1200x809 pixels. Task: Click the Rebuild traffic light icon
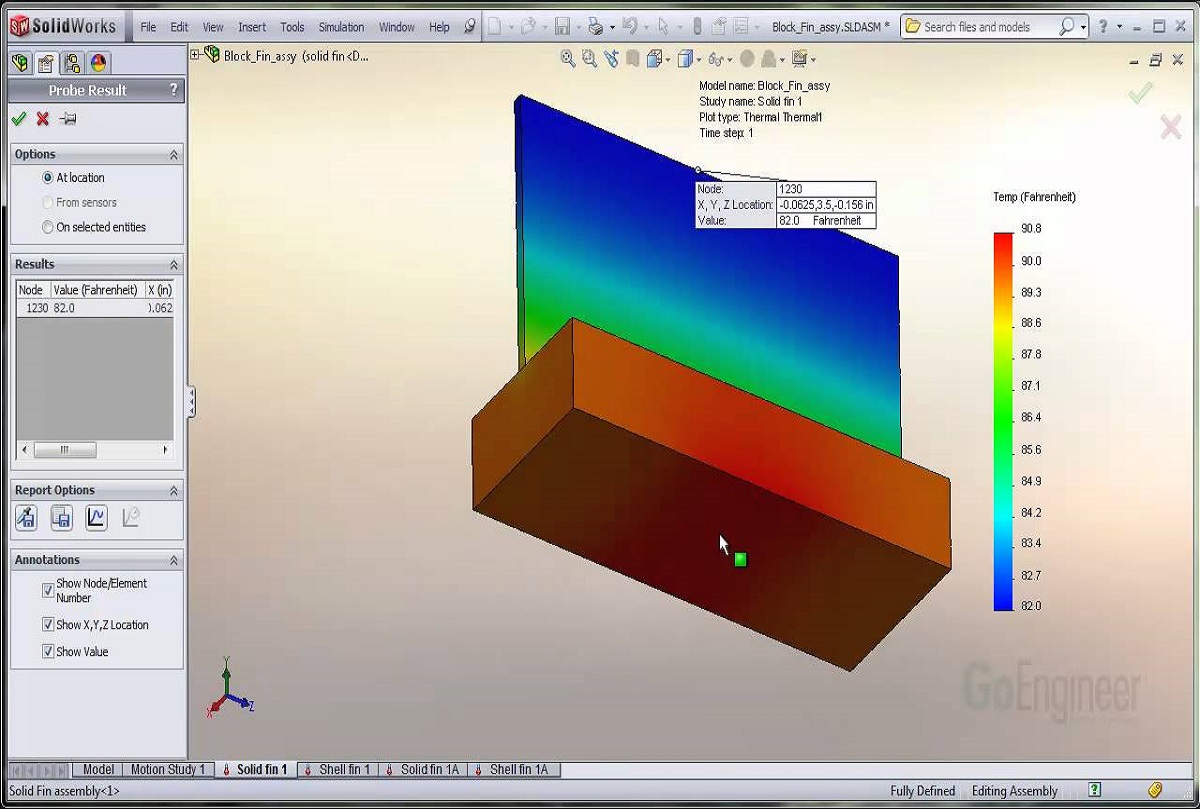698,27
